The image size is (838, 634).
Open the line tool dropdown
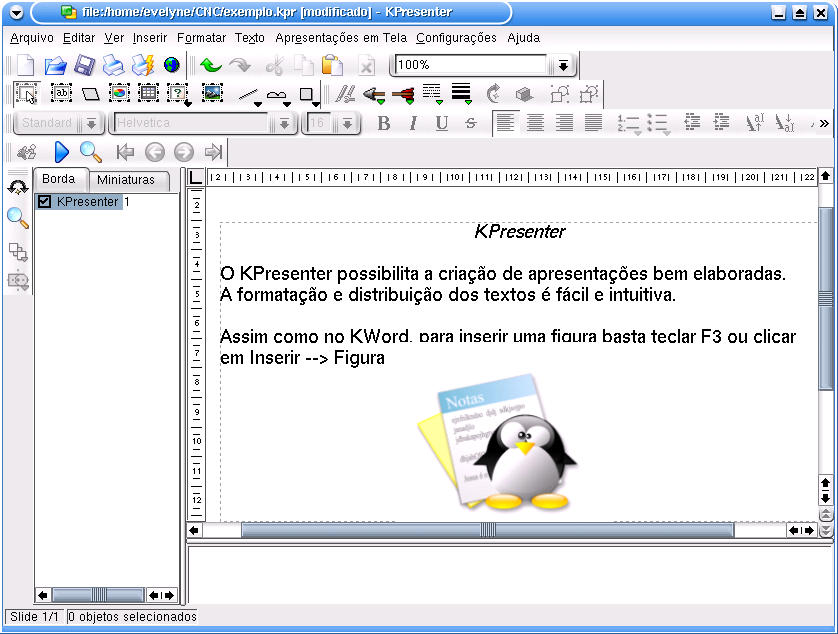258,104
